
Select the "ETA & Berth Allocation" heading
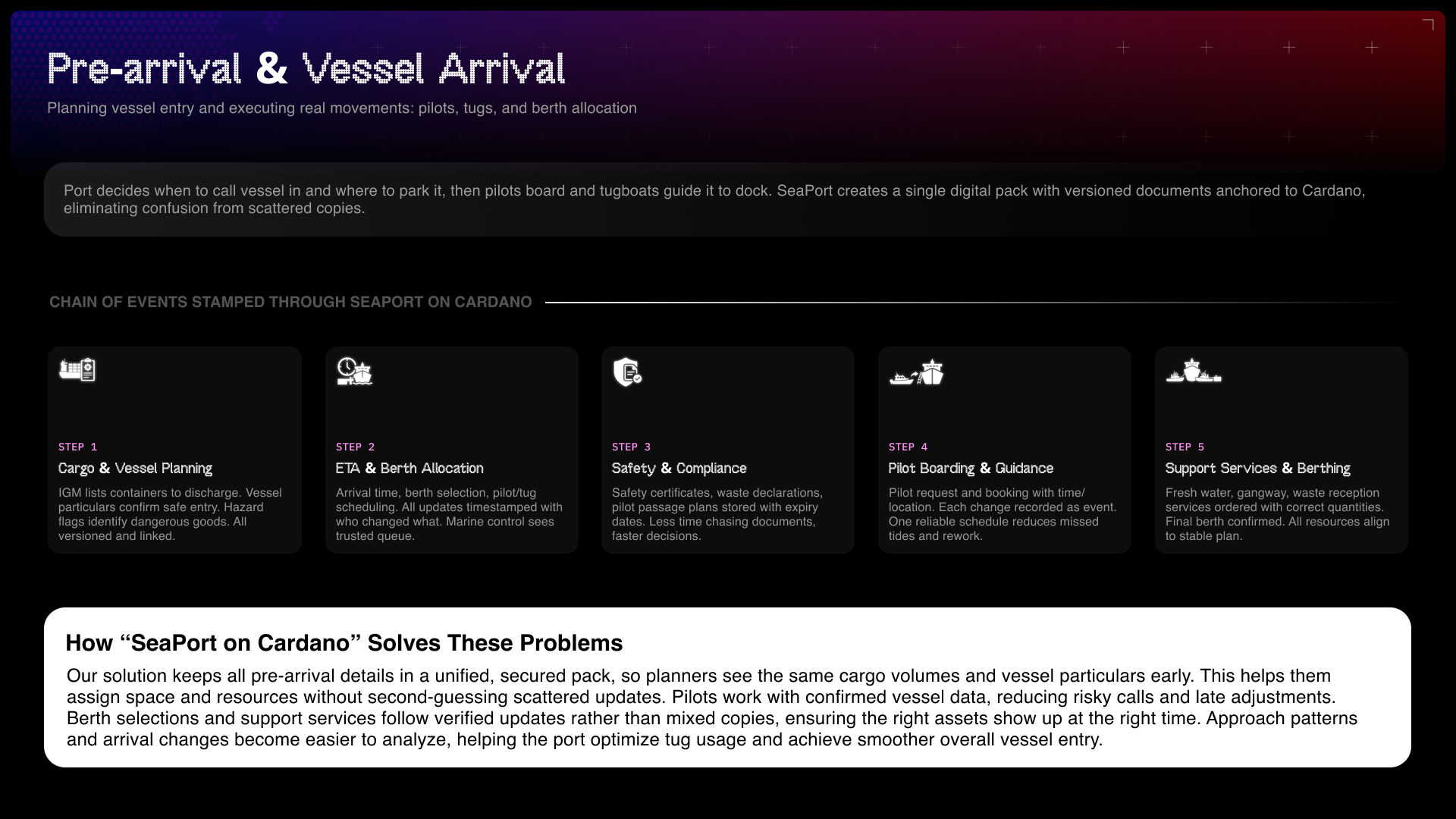pos(409,469)
